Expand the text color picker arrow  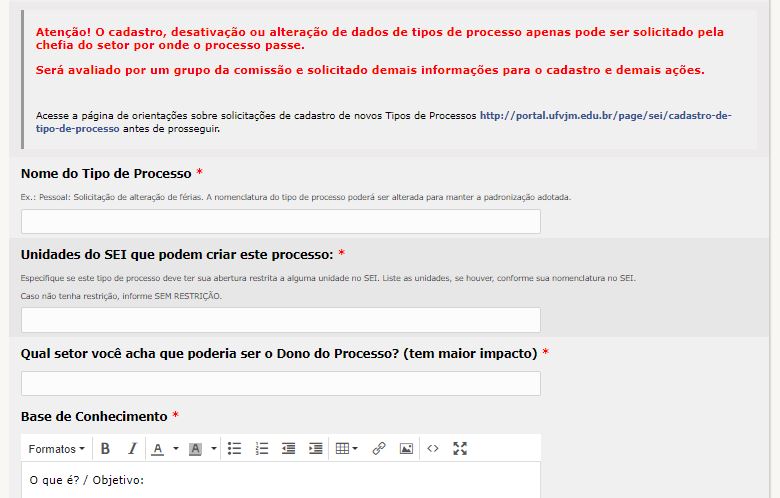click(176, 449)
